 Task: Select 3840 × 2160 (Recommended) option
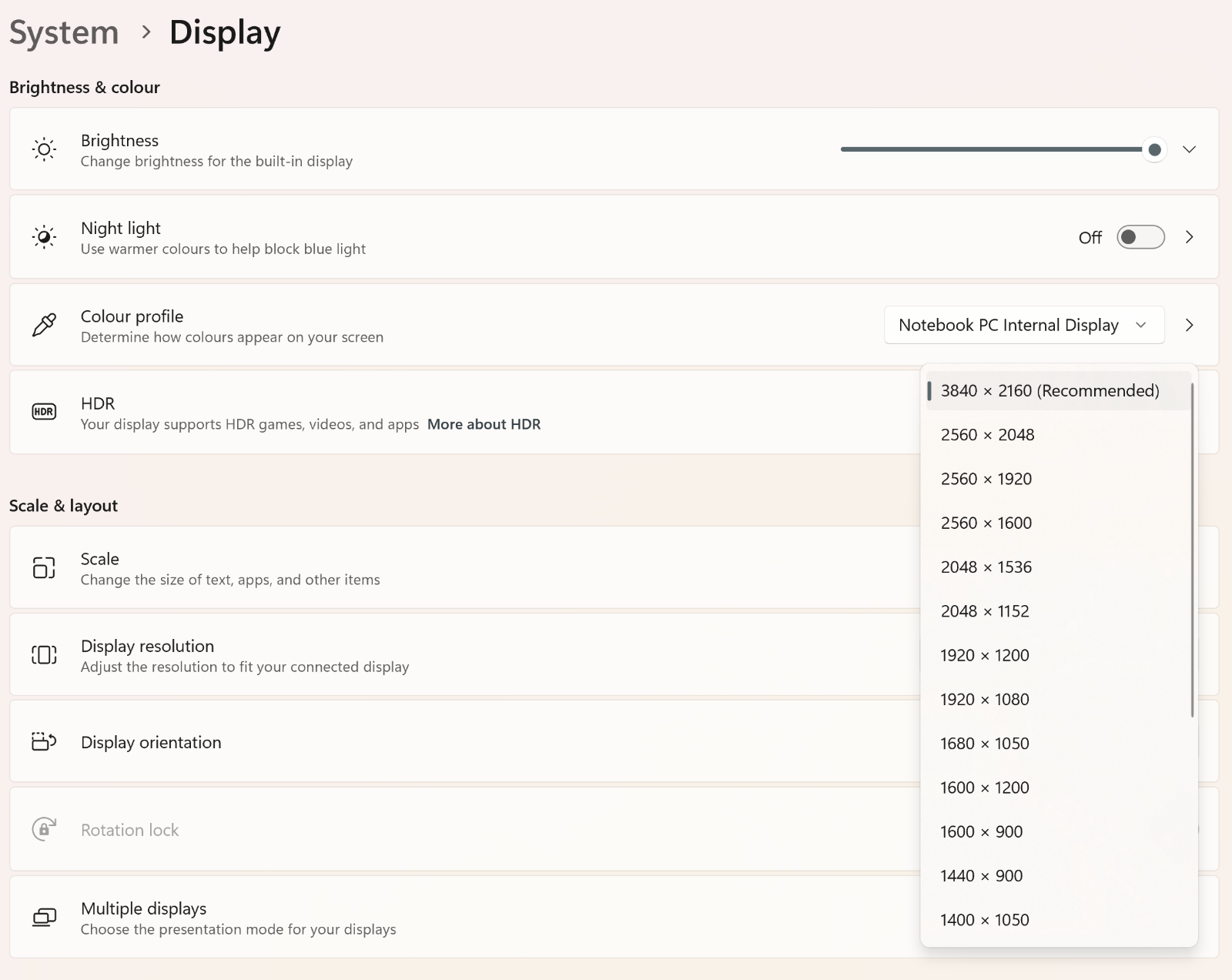click(x=1050, y=391)
